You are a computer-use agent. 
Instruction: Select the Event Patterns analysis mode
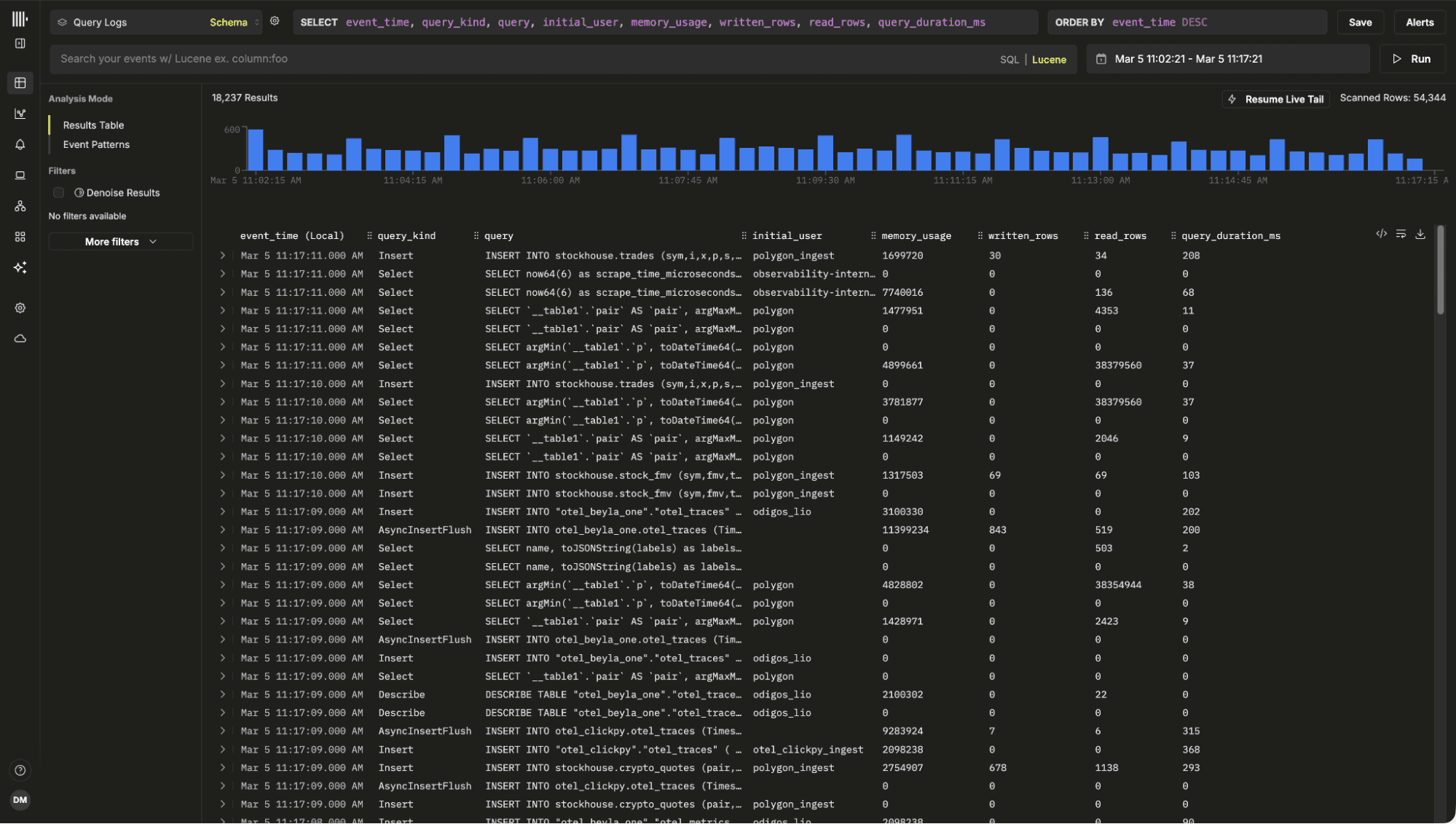pos(96,144)
